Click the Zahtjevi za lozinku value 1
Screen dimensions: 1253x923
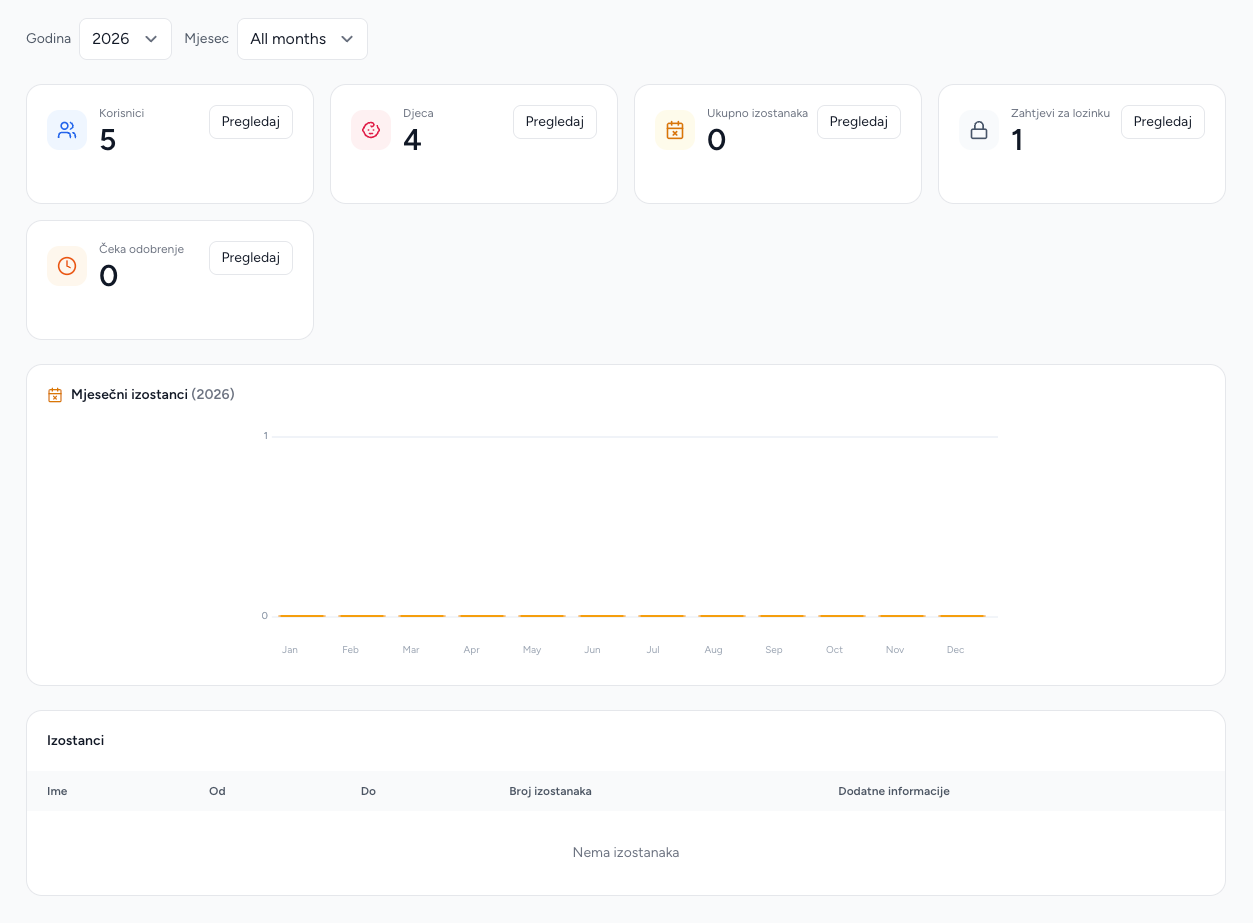[x=1017, y=140]
